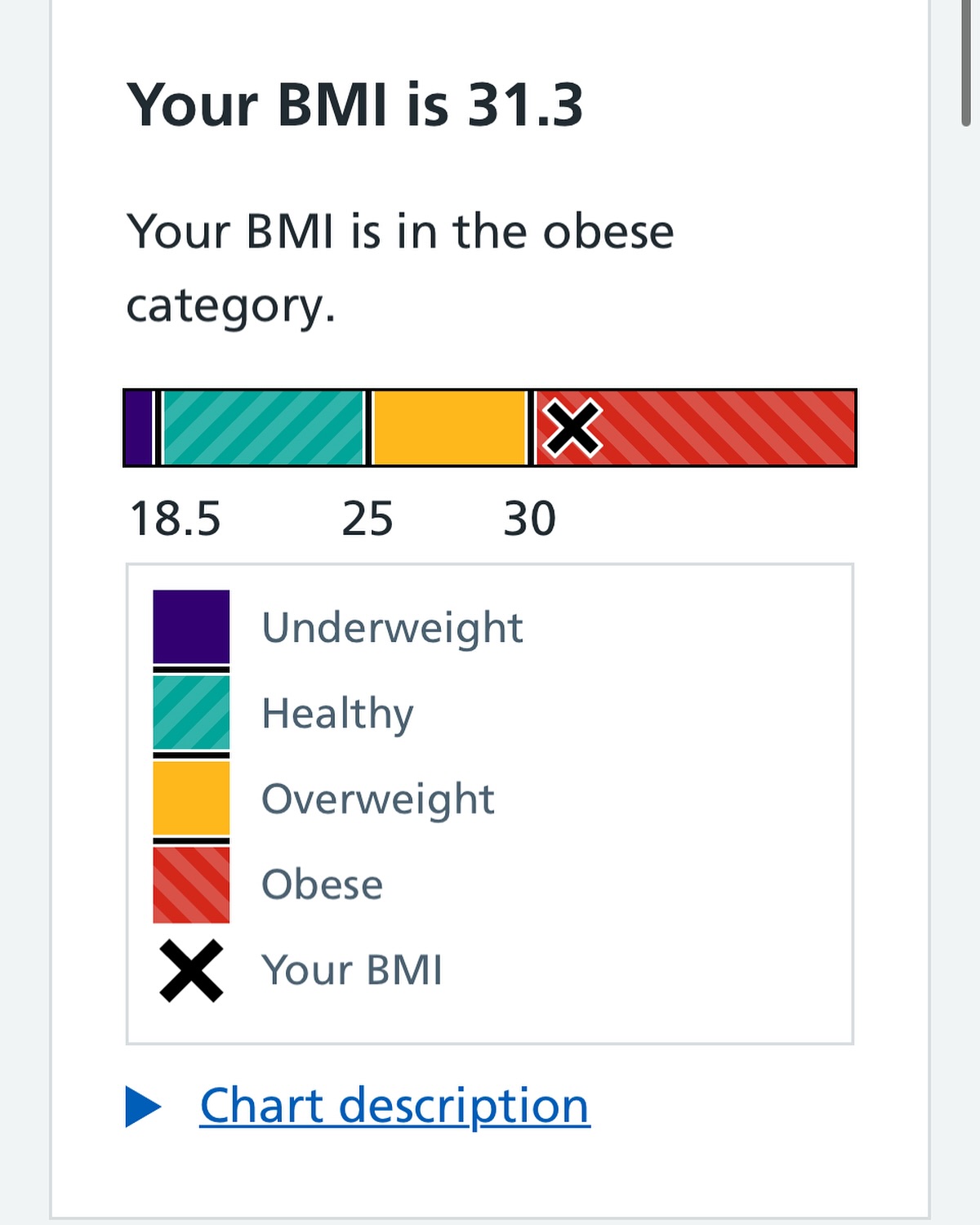Click the purple underweight segment of bar
Screen dimensions: 980x1225
pos(138,428)
